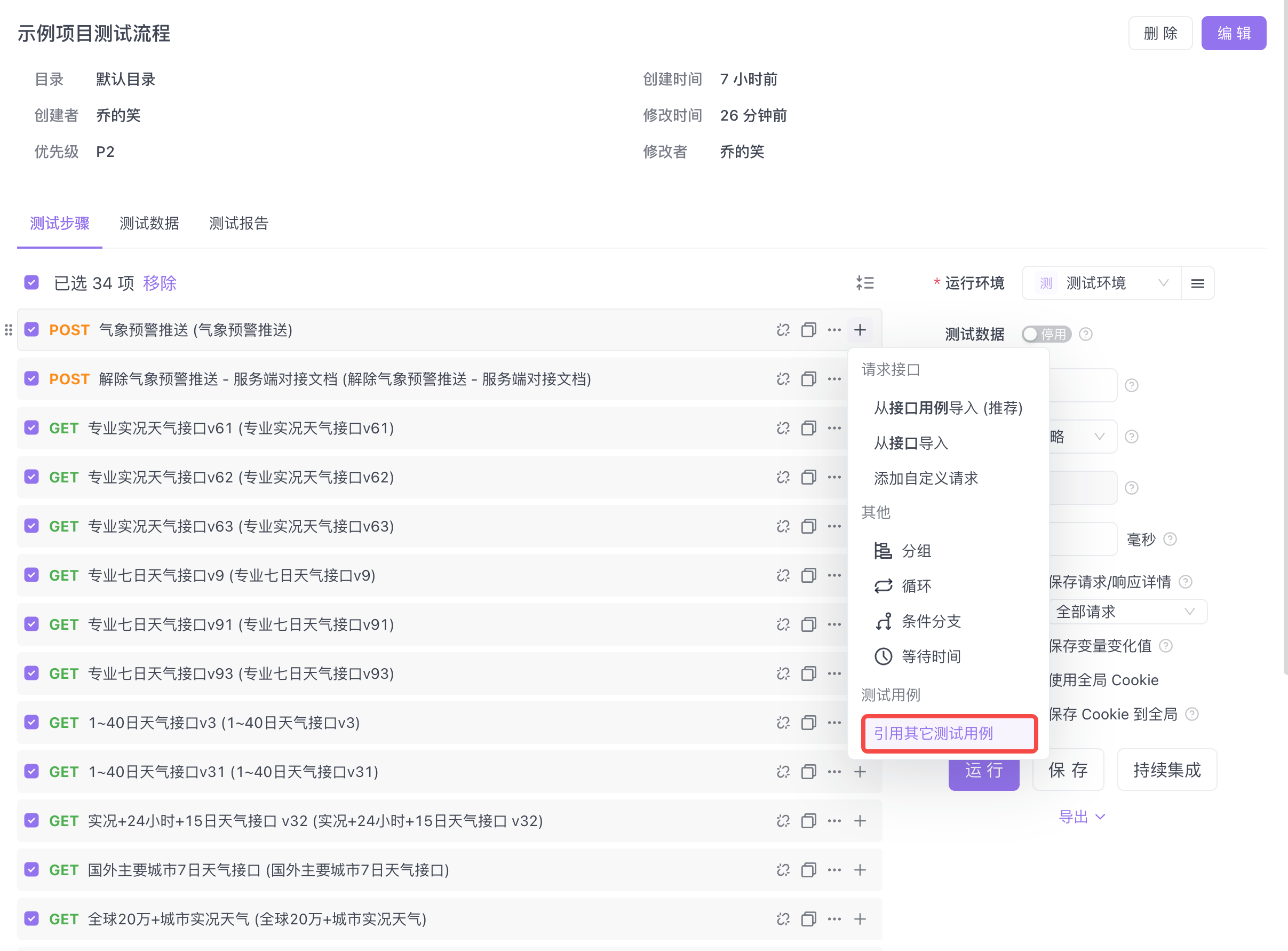
Task: Toggle the 测试数据 停用 switch
Action: click(x=1046, y=335)
